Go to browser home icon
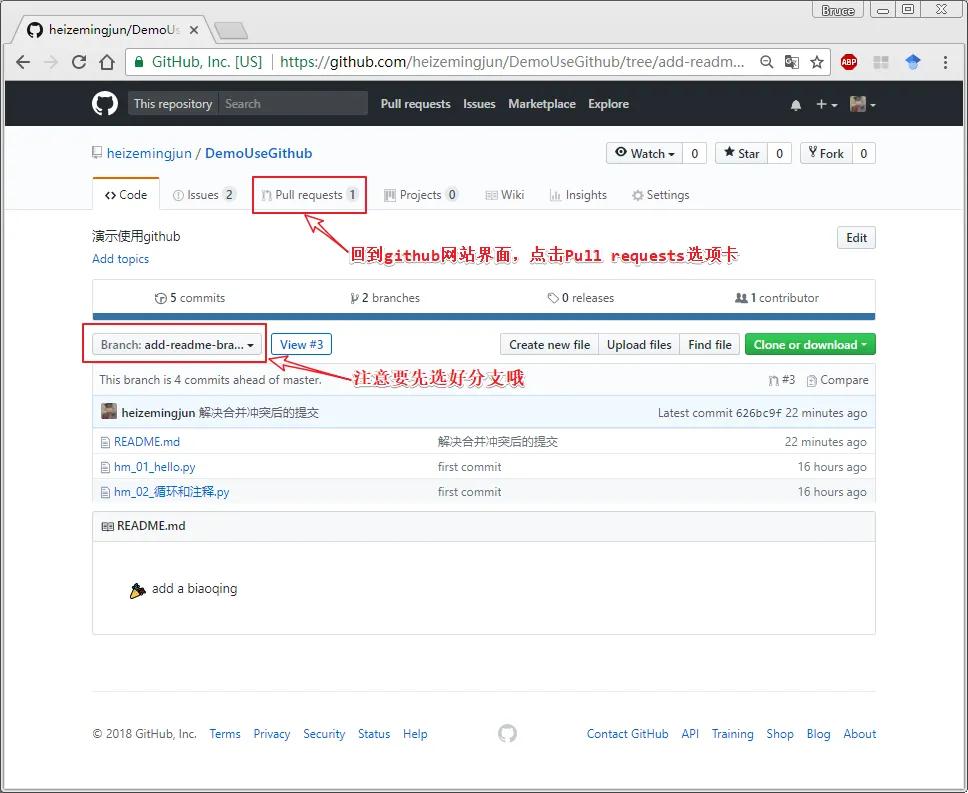Viewport: 968px width, 793px height. point(107,62)
